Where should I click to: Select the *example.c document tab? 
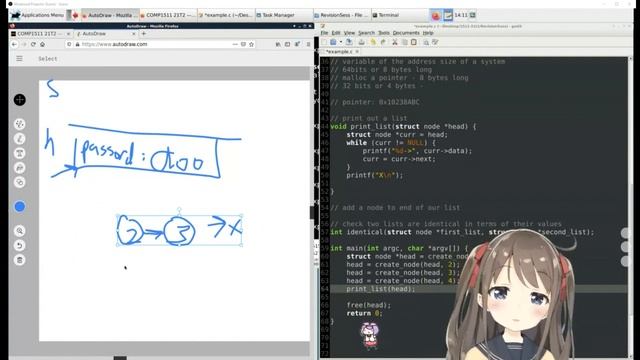339,52
